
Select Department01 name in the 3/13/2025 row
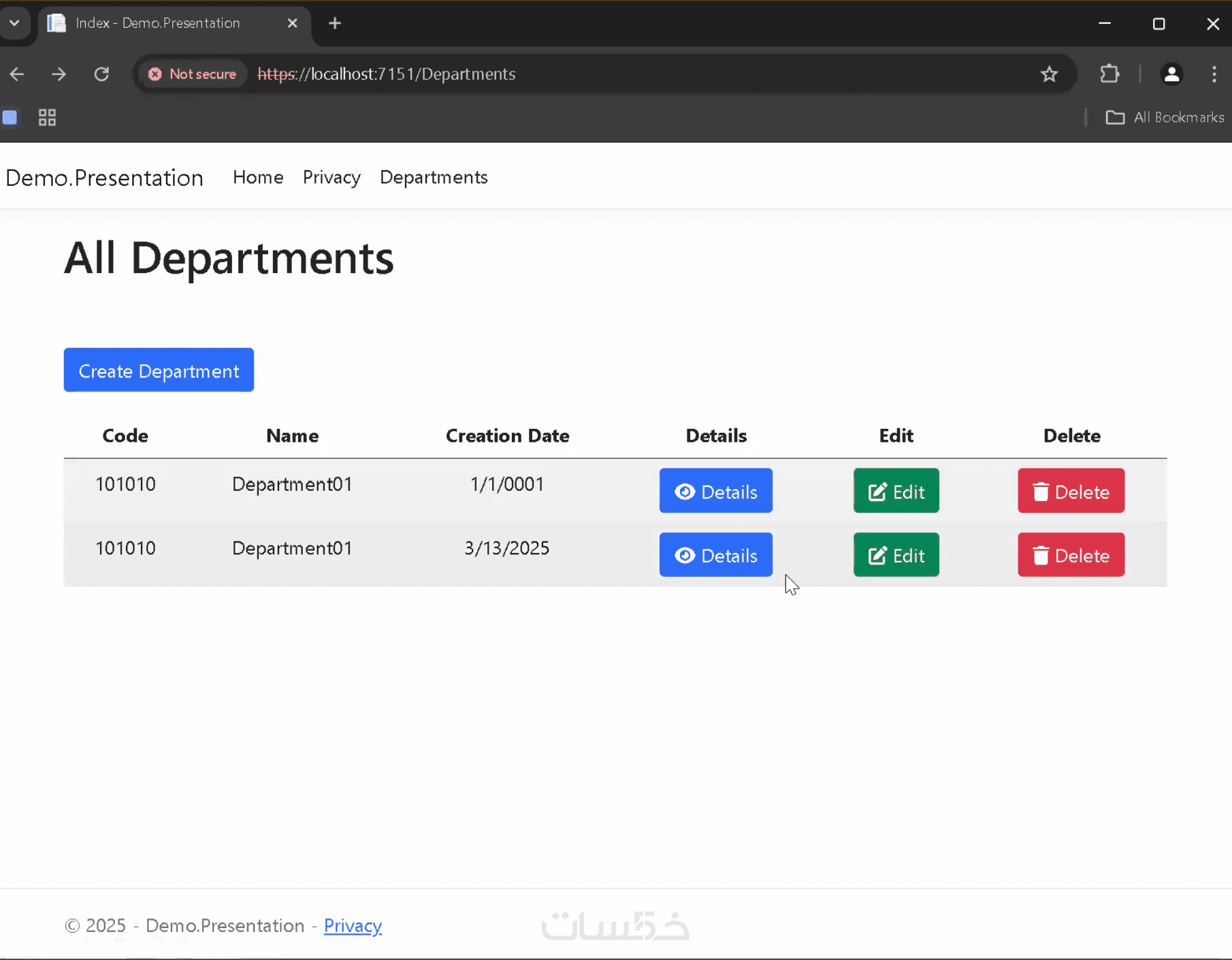pyautogui.click(x=293, y=548)
